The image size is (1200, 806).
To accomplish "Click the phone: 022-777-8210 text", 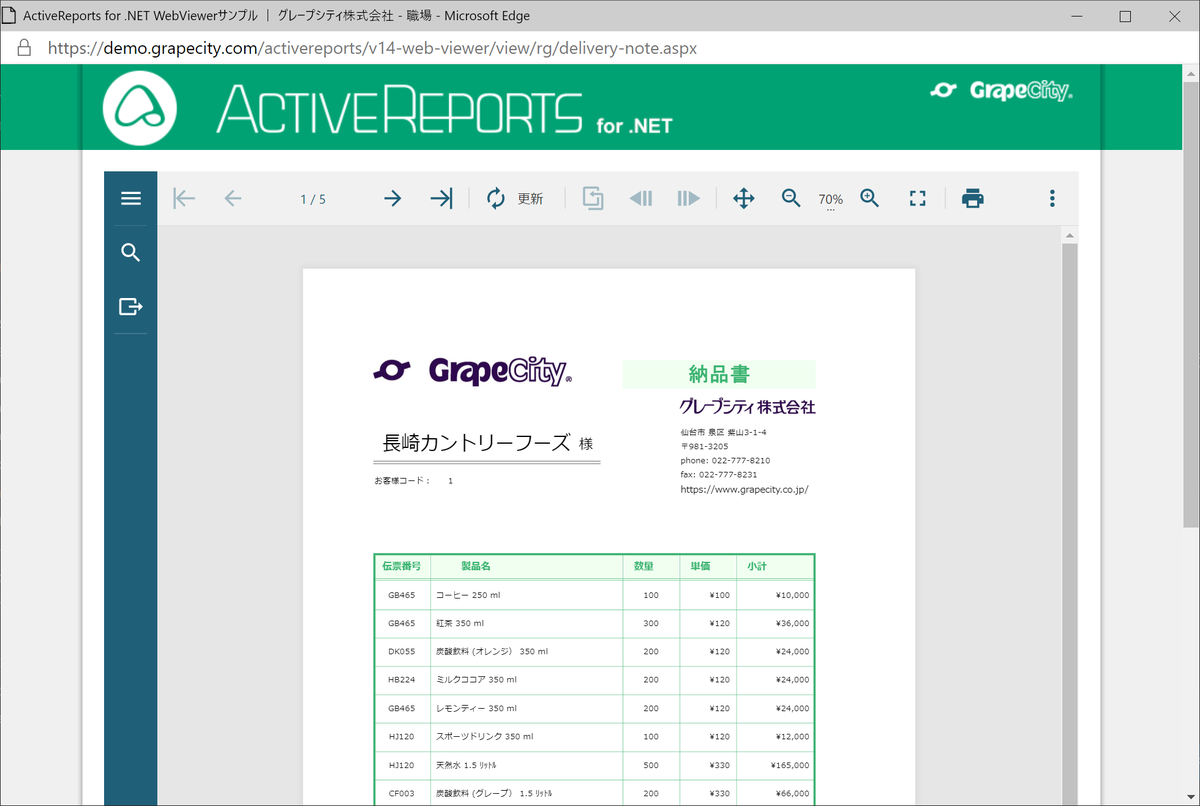I will [725, 461].
